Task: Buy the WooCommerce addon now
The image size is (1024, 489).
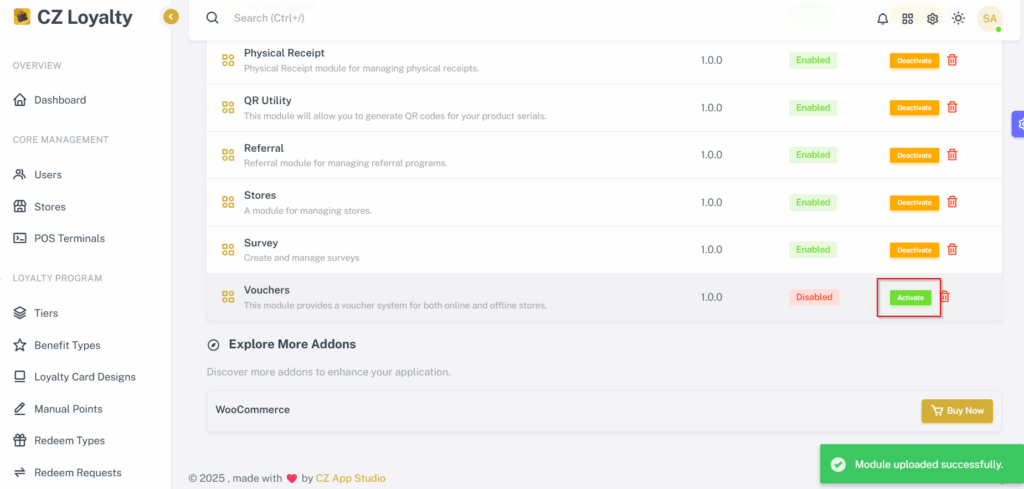Action: coord(957,411)
